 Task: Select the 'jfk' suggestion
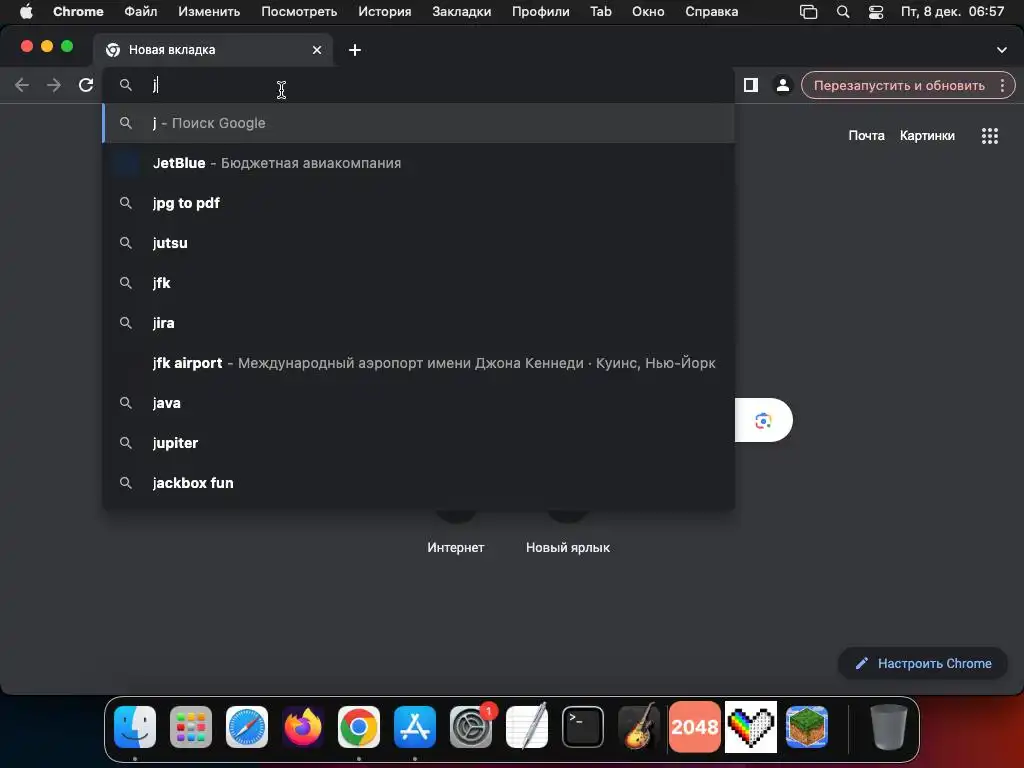click(x=419, y=283)
